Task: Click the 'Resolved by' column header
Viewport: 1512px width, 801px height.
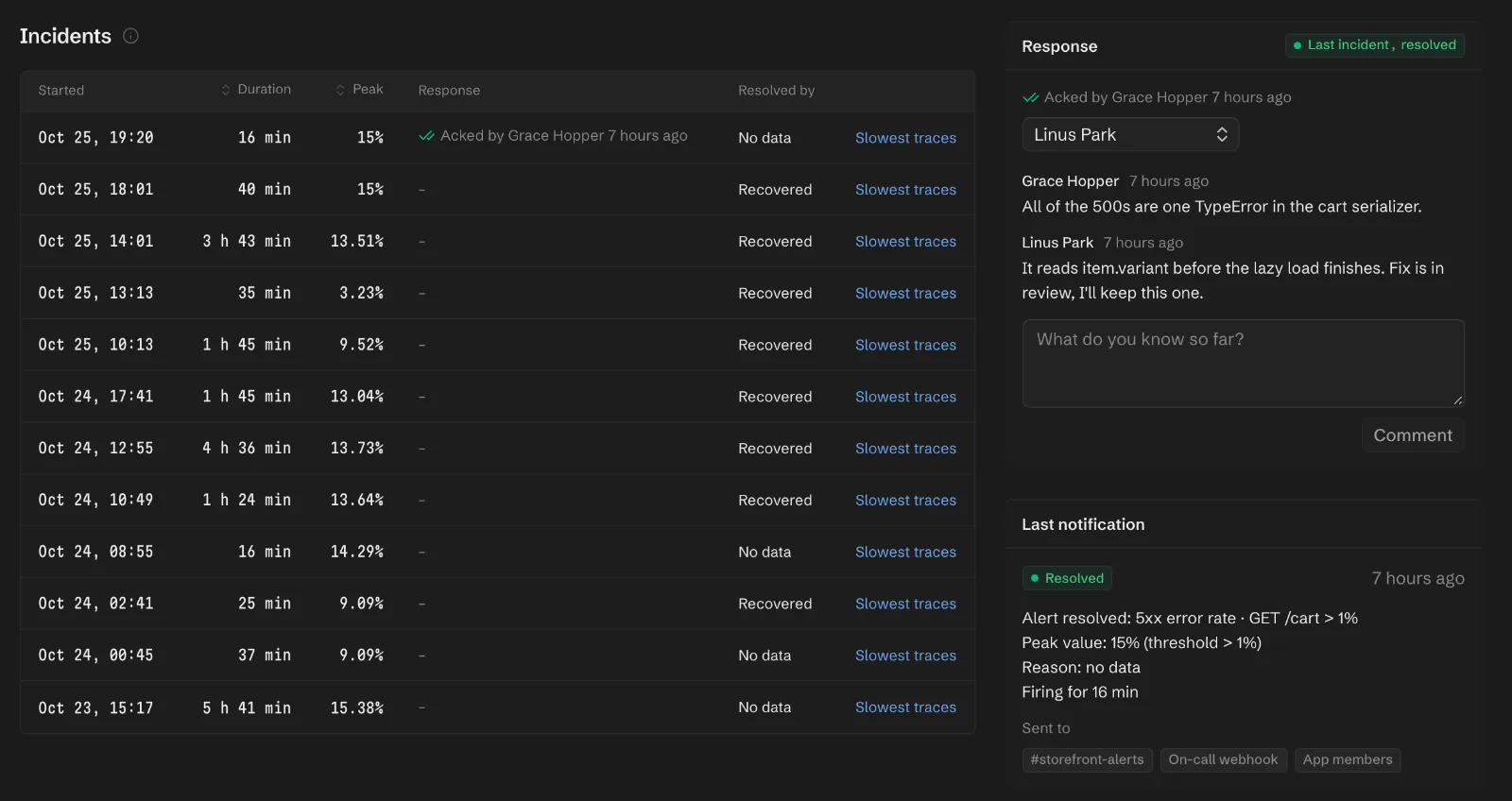Action: [x=776, y=91]
